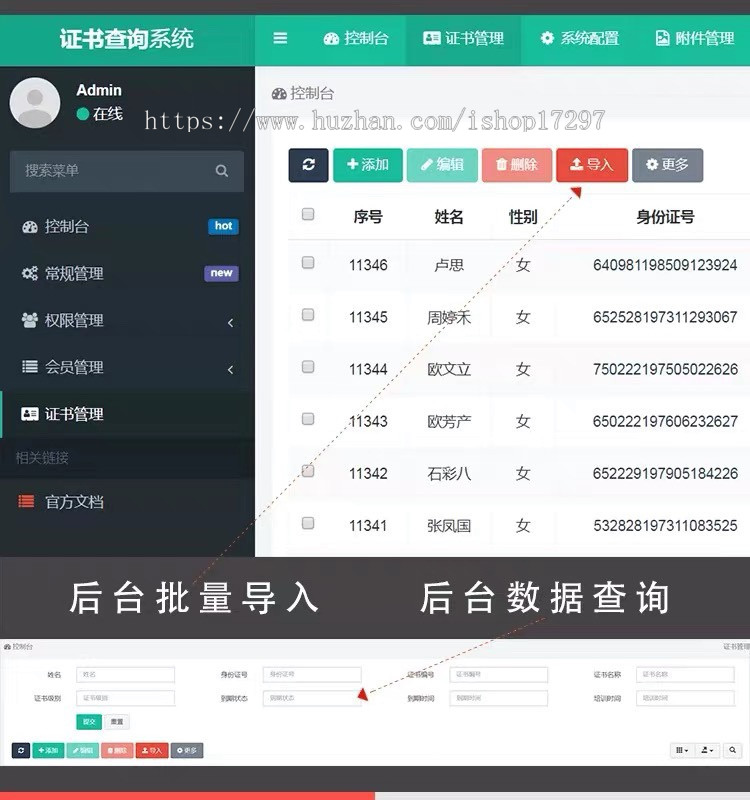This screenshot has height=800, width=750.
Task: Click the refresh icon in the lower toolbar
Action: 21,751
